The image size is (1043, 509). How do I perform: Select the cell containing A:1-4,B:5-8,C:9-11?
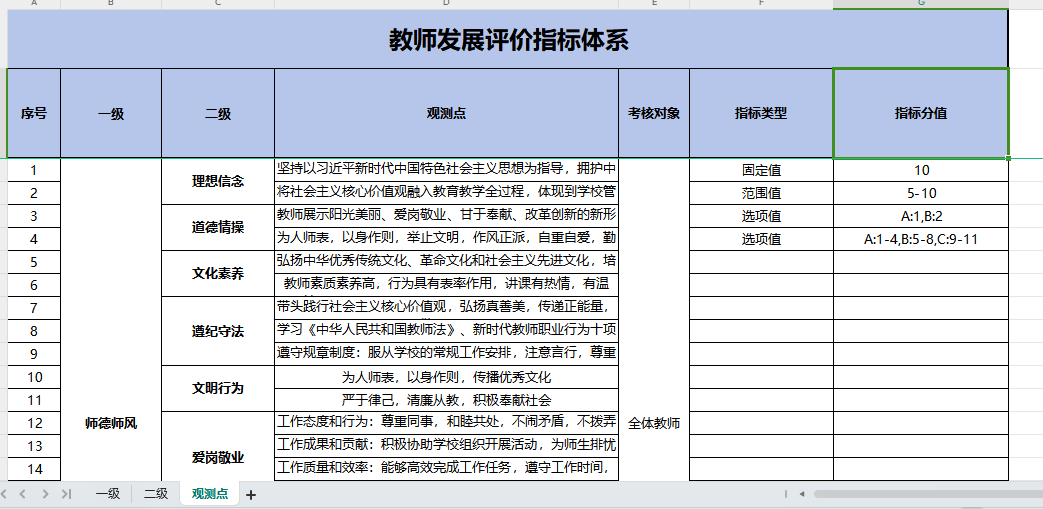coord(920,239)
